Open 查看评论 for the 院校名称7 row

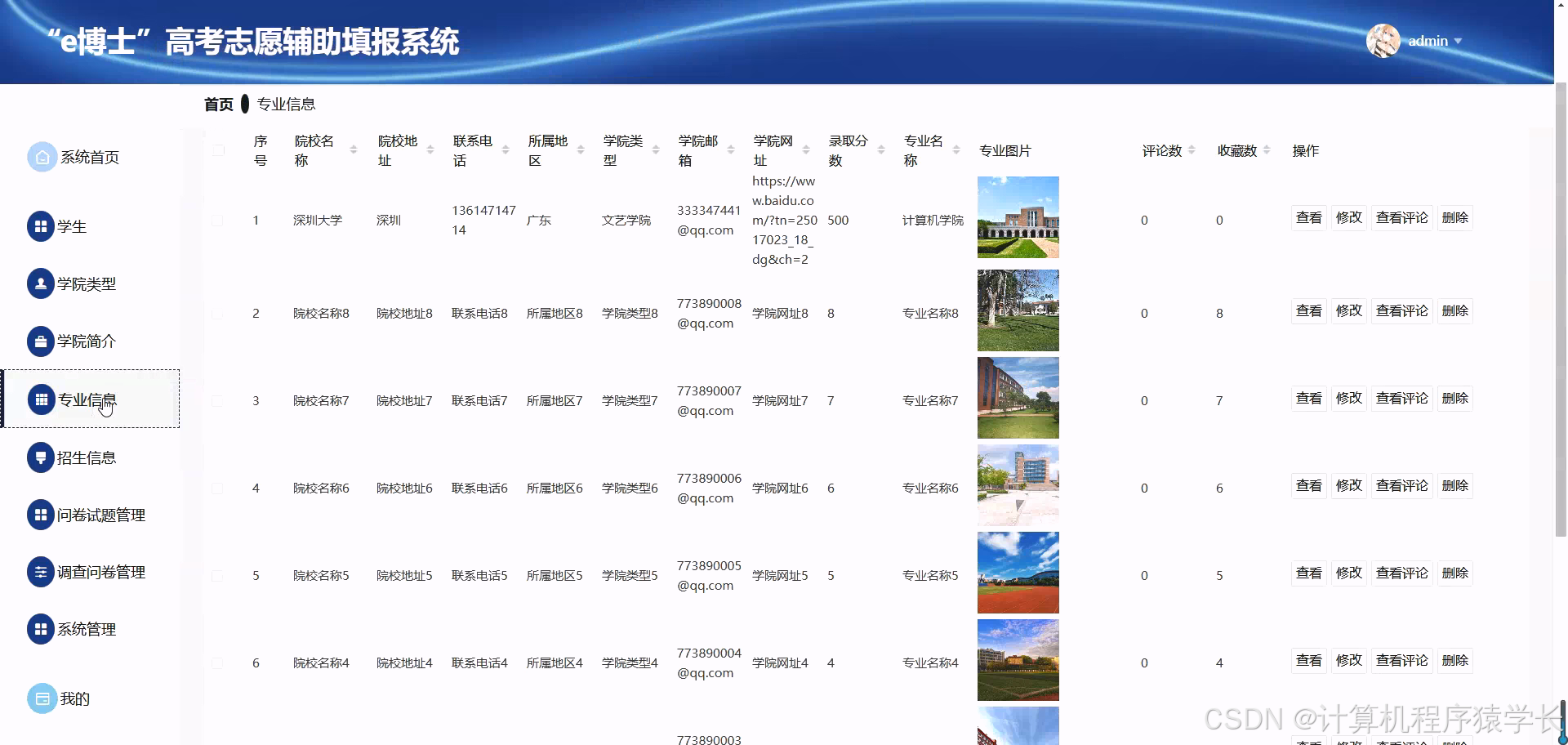[1402, 399]
